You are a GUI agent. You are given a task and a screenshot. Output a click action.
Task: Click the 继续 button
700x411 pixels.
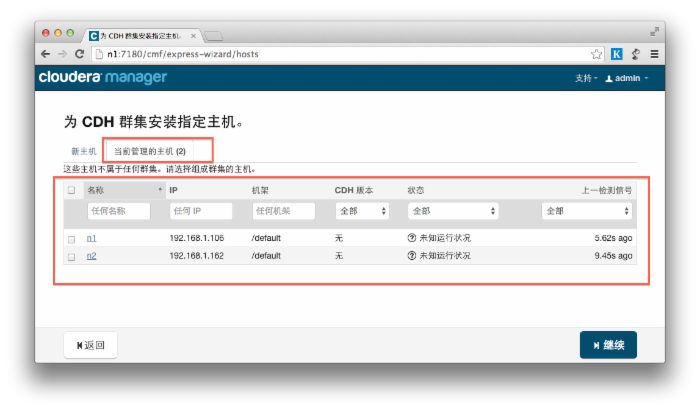click(608, 345)
